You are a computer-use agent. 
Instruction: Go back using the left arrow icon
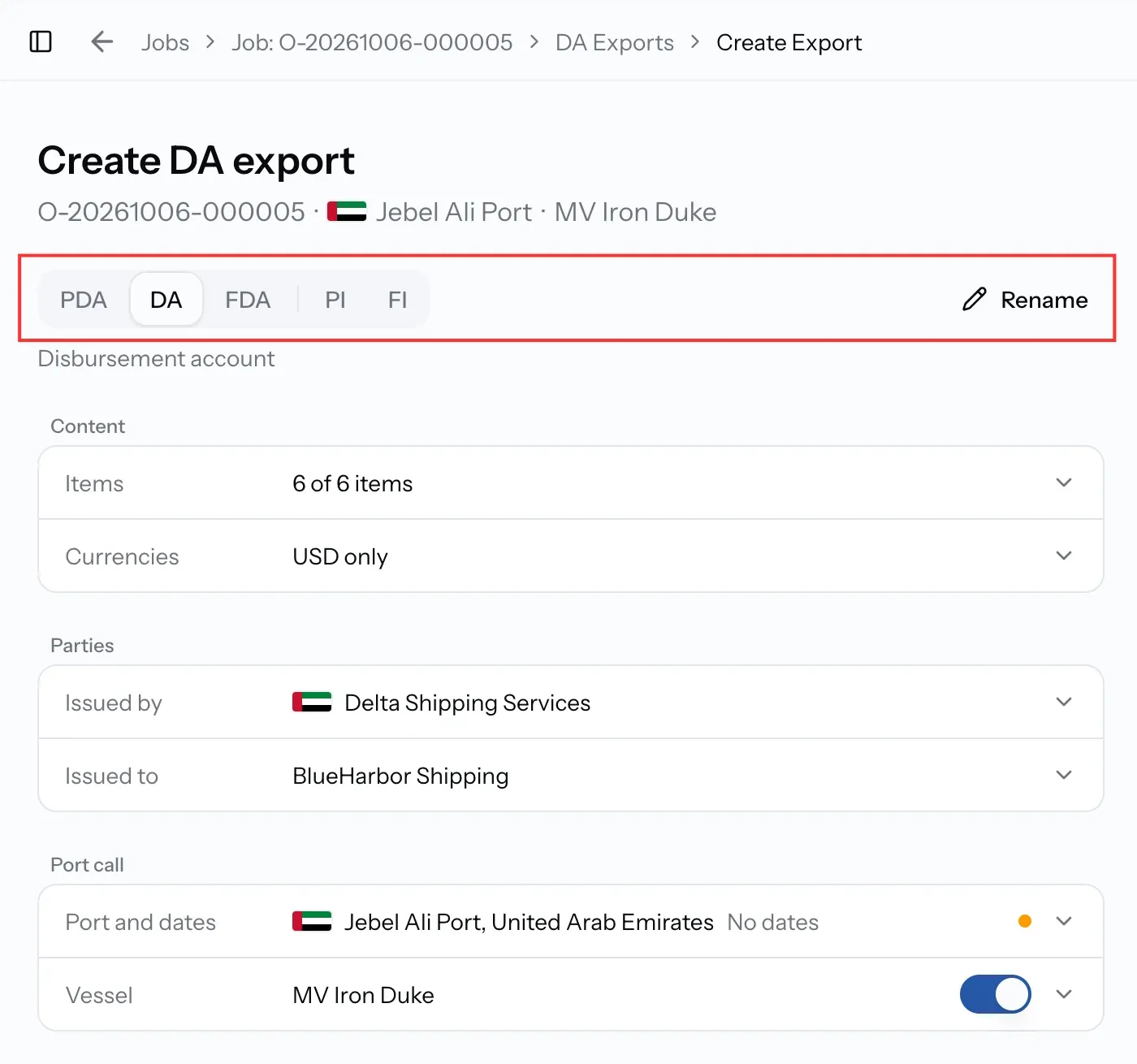102,41
